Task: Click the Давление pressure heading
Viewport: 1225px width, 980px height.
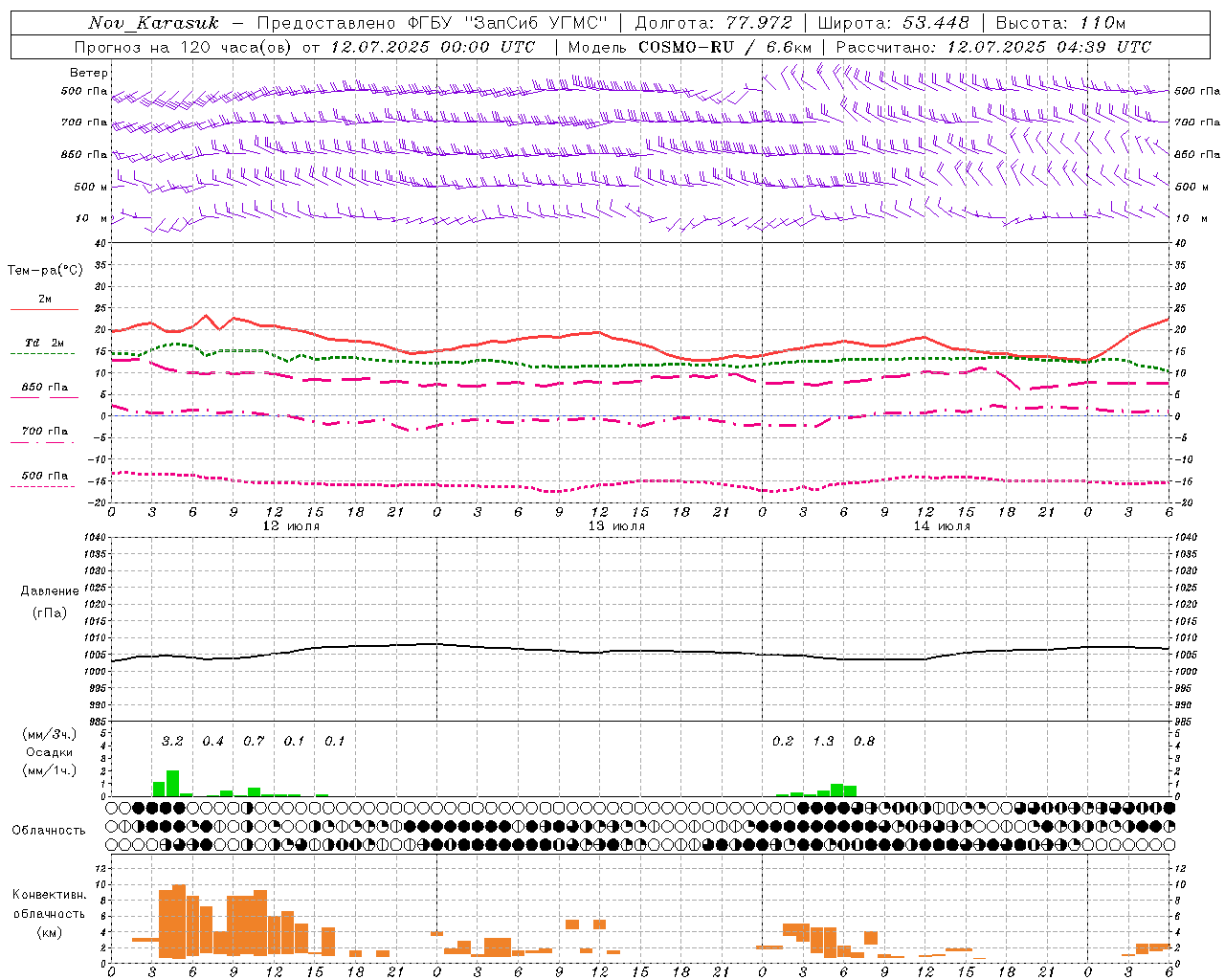Action: point(50,591)
